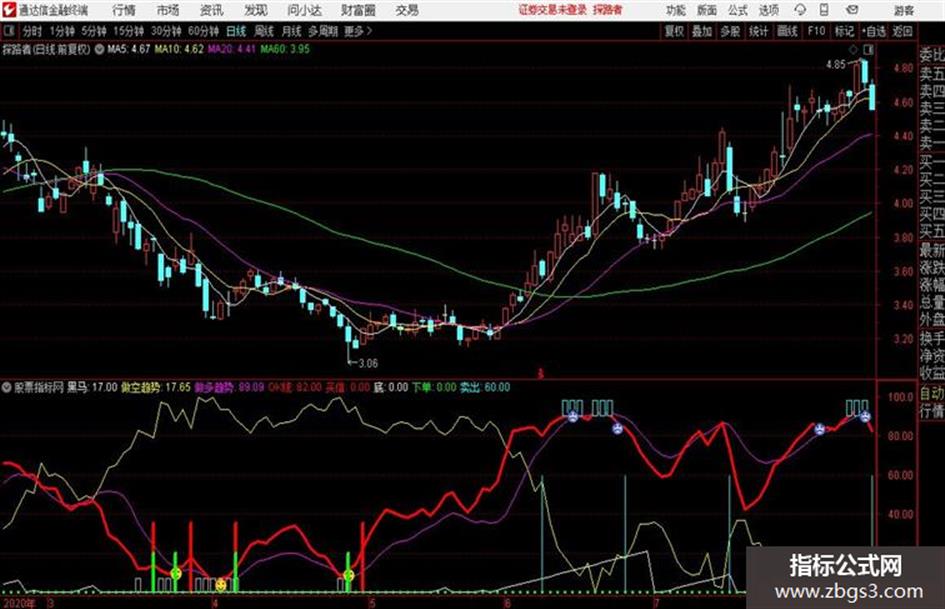The height and width of the screenshot is (609, 945).
Task: Click the MA60: 3.95 indicator value
Action: (285, 49)
